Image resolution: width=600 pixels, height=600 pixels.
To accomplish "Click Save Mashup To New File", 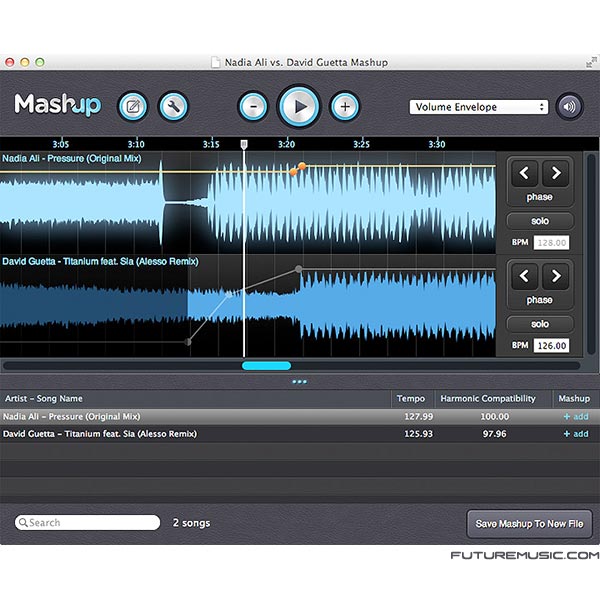I will pos(529,523).
